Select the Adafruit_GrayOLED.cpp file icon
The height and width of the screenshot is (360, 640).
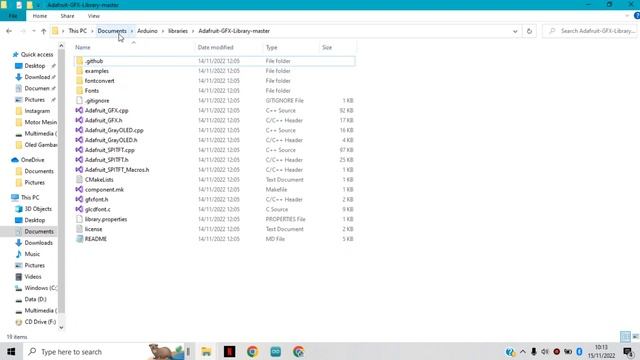click(x=80, y=130)
